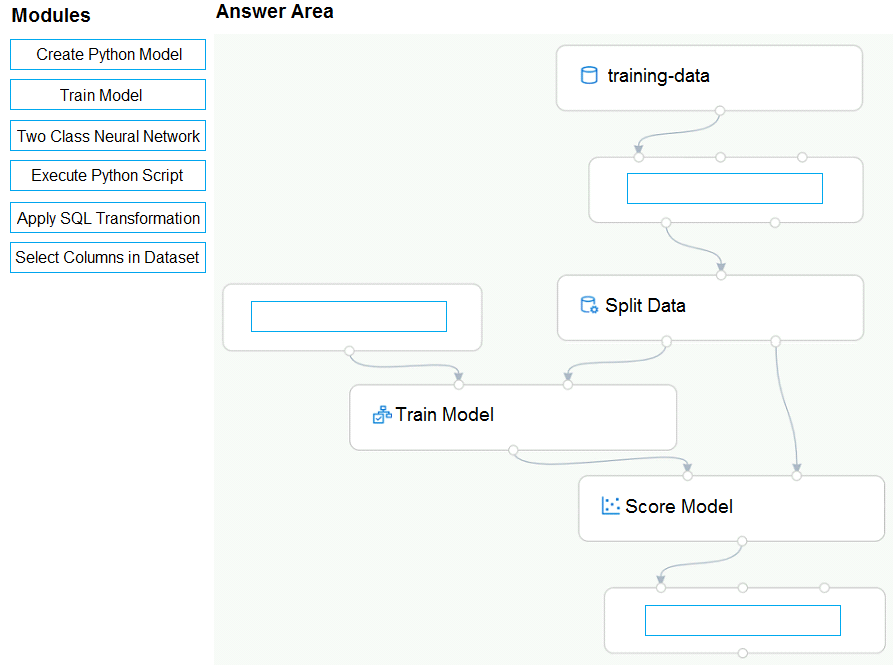This screenshot has height=665, width=893.
Task: Click the empty slot feeding Train Model
Action: click(x=349, y=317)
